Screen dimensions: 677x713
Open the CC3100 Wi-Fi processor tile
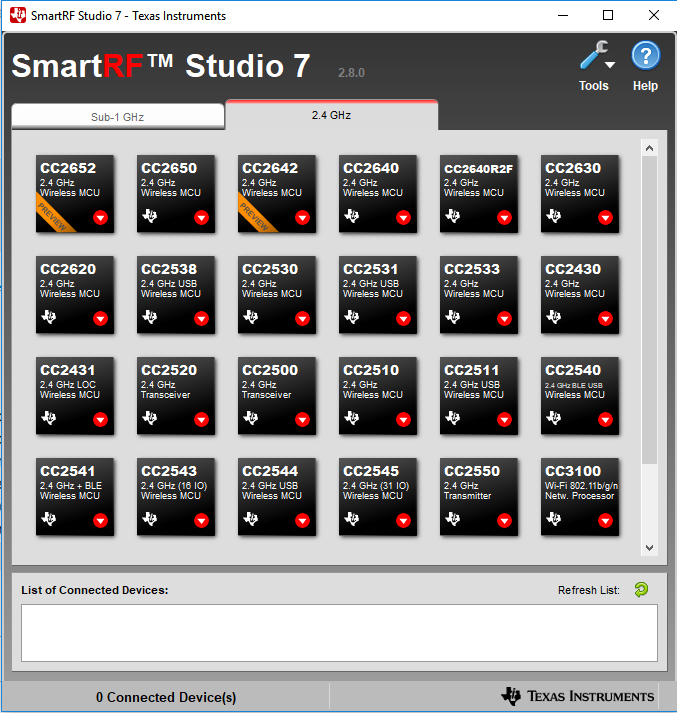580,497
